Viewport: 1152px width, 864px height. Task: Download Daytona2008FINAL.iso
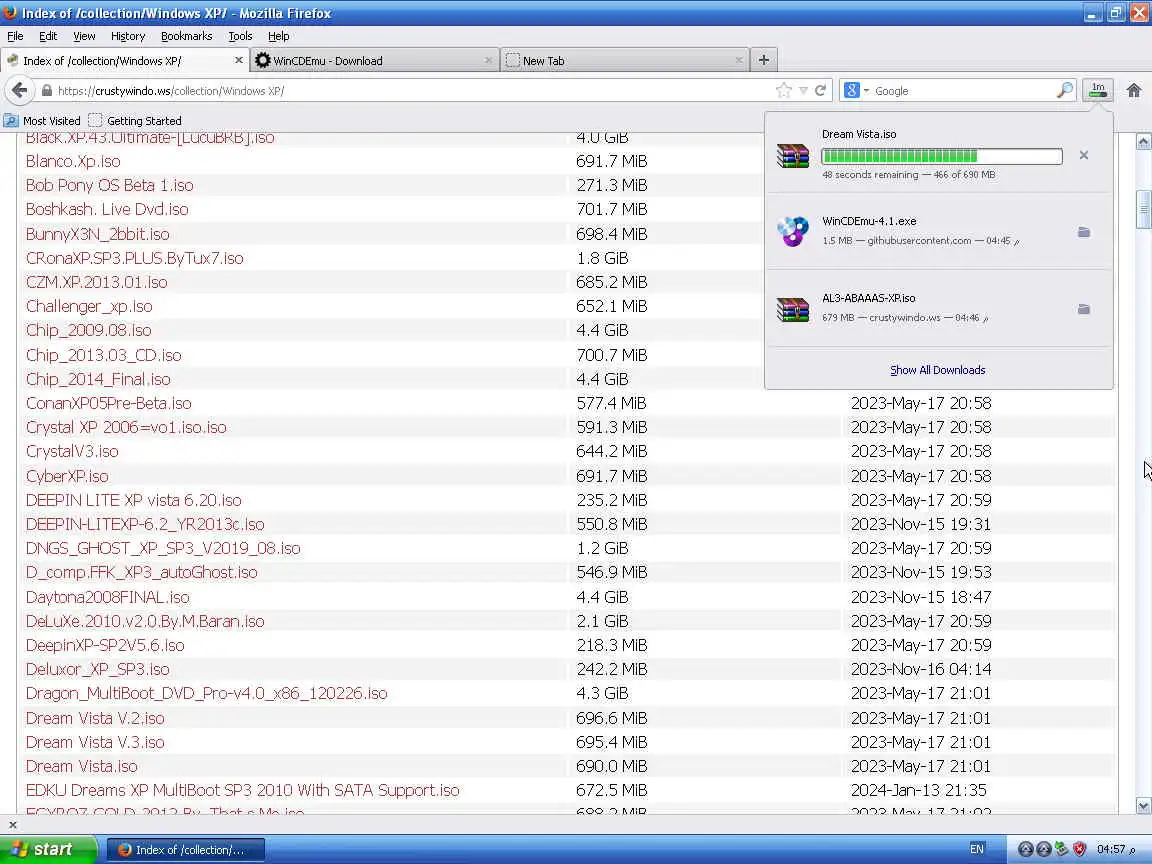coord(107,597)
